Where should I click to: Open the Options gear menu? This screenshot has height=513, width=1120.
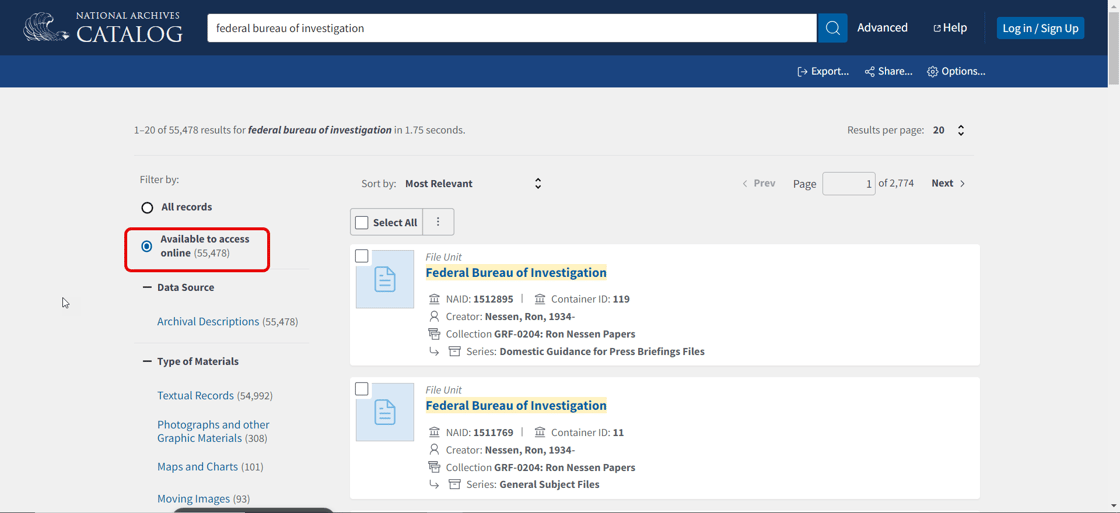pyautogui.click(x=956, y=71)
